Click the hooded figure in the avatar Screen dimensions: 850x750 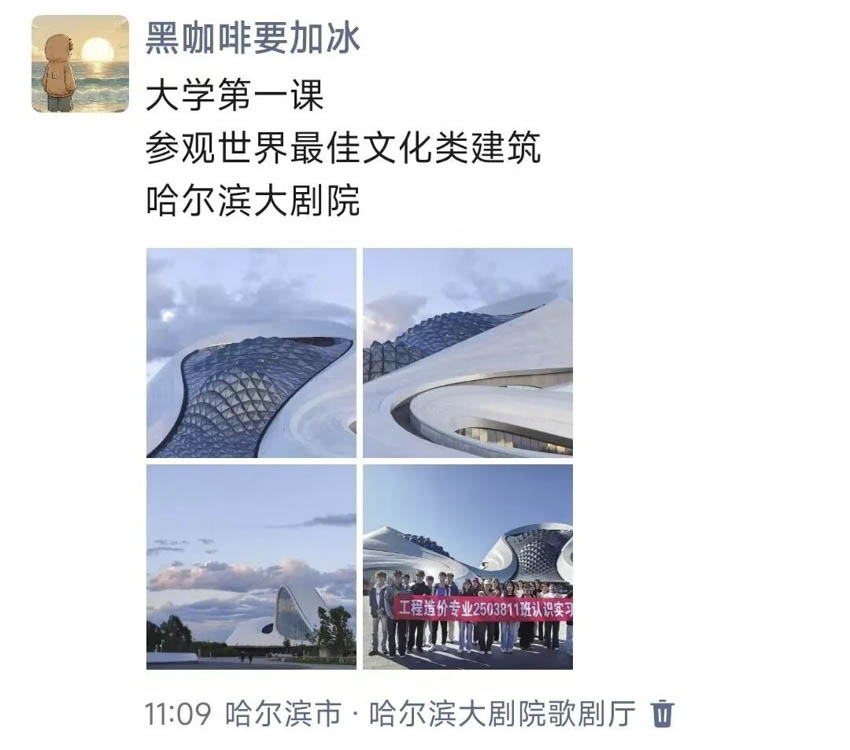58,73
